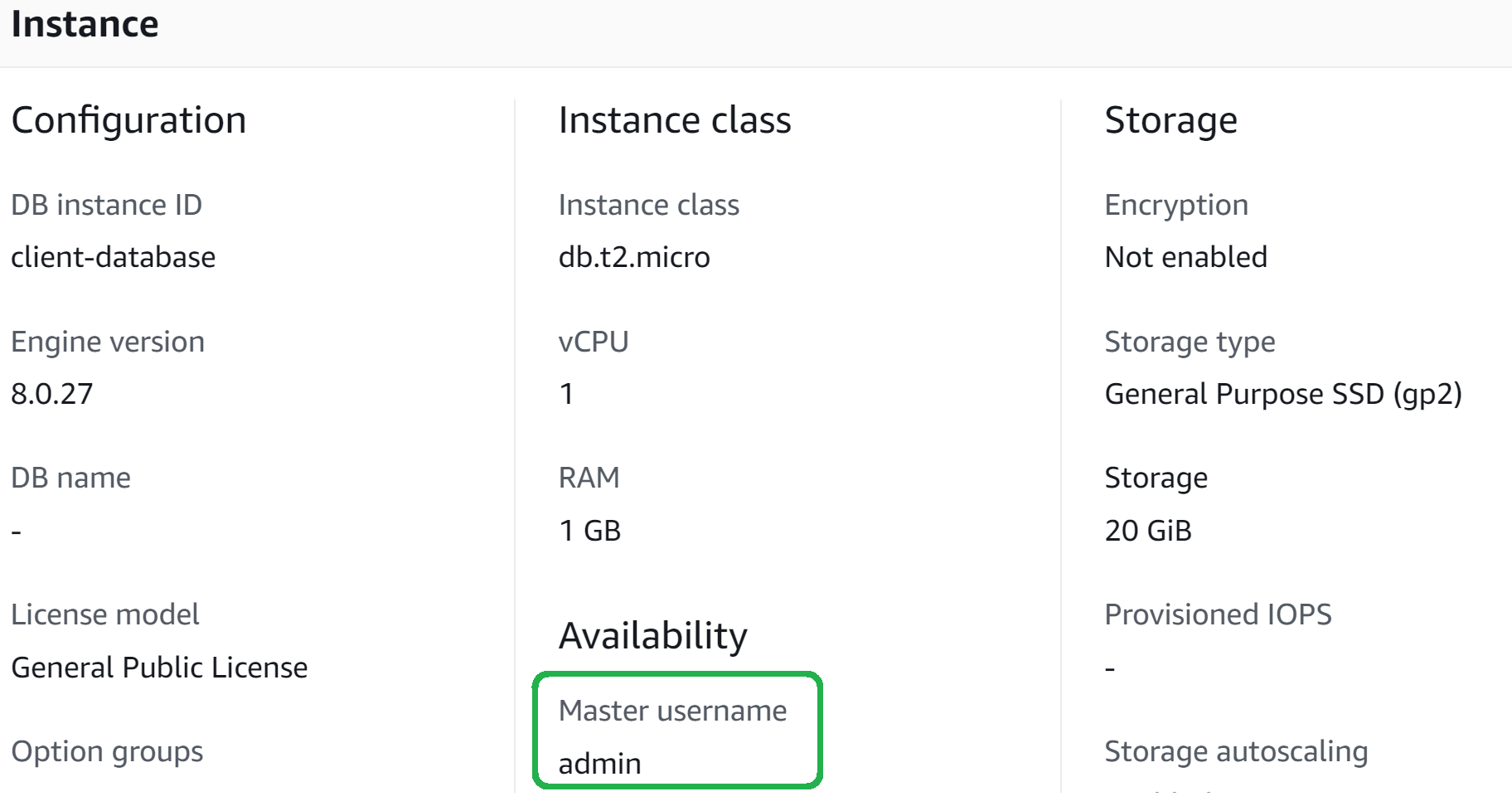This screenshot has width=1512, height=811.
Task: Select the engine version value 8.0.27
Action: (52, 394)
